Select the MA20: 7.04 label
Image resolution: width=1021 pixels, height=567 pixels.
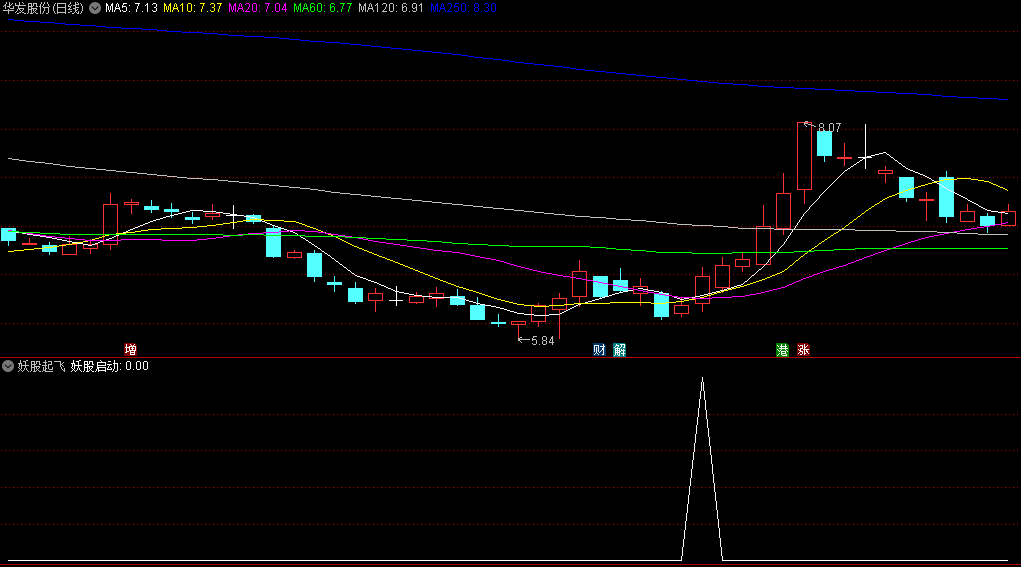(257, 8)
